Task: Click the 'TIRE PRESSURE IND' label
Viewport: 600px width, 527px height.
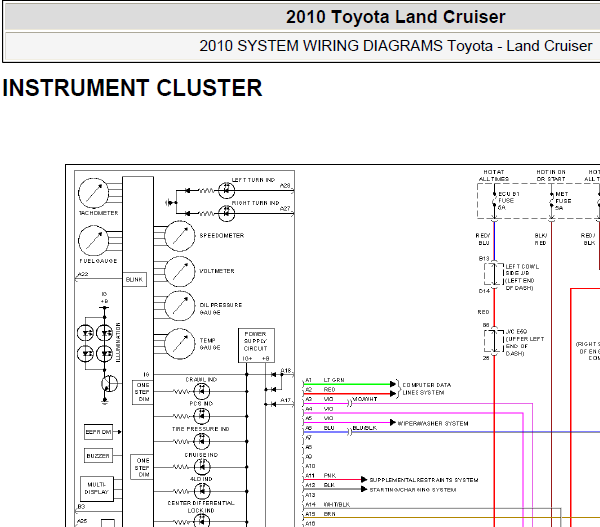Action: click(201, 429)
